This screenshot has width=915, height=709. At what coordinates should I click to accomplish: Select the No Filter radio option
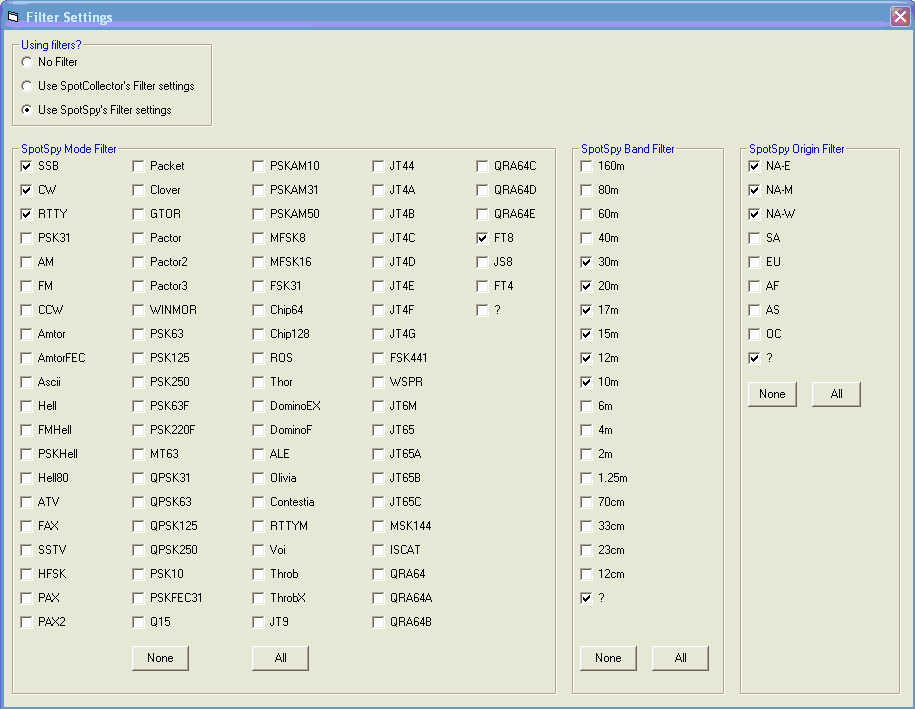coord(27,62)
